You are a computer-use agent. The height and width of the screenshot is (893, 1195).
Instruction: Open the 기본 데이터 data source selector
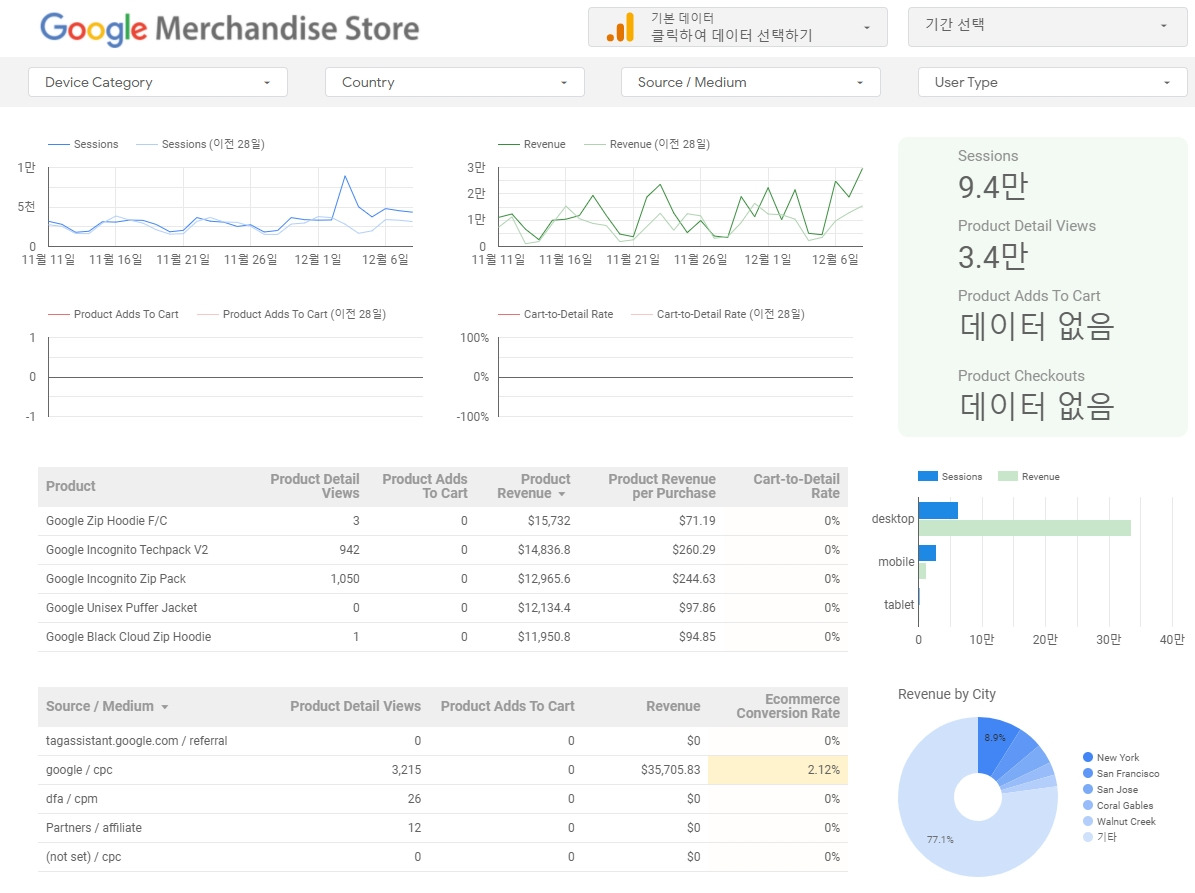pyautogui.click(x=738, y=27)
